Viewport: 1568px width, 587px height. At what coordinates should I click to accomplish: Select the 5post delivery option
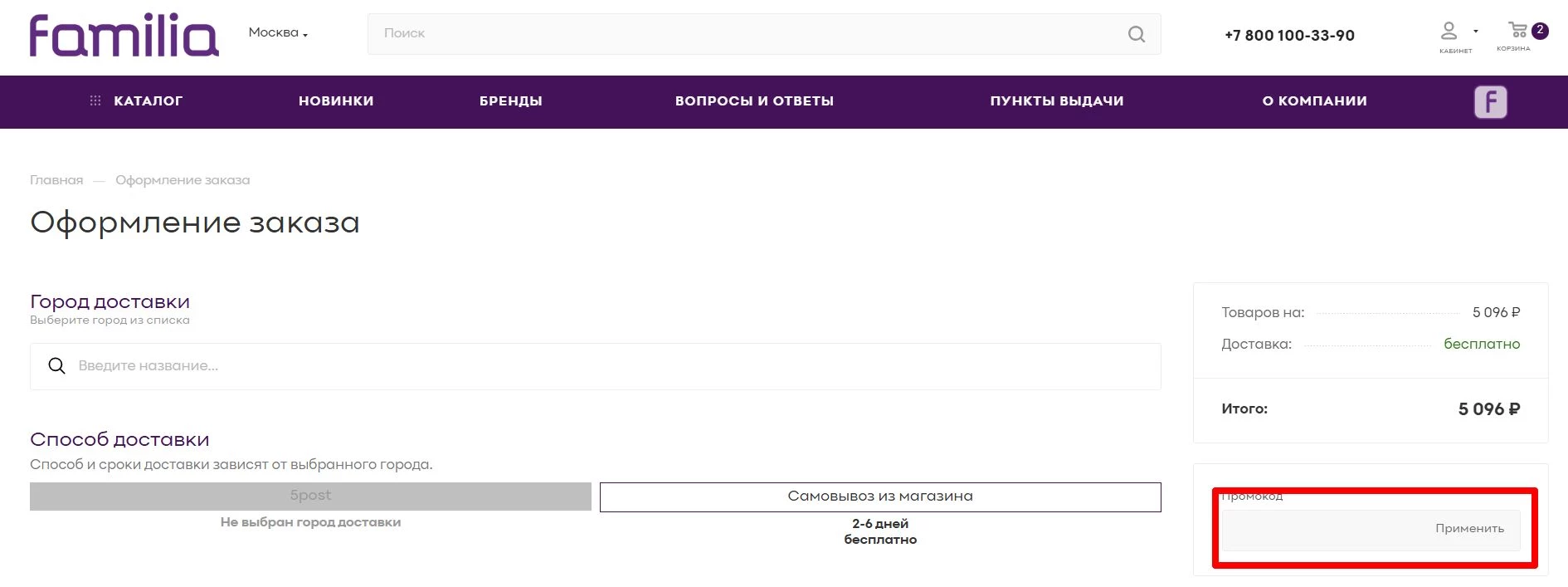tap(310, 496)
